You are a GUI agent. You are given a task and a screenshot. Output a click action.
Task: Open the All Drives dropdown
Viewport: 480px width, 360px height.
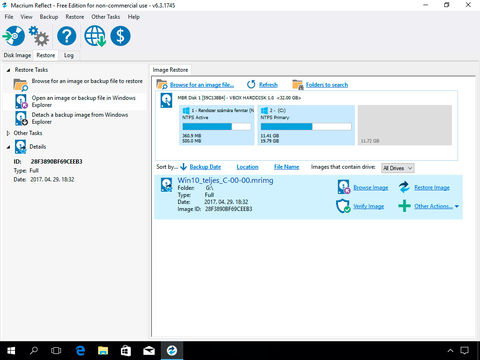click(398, 168)
